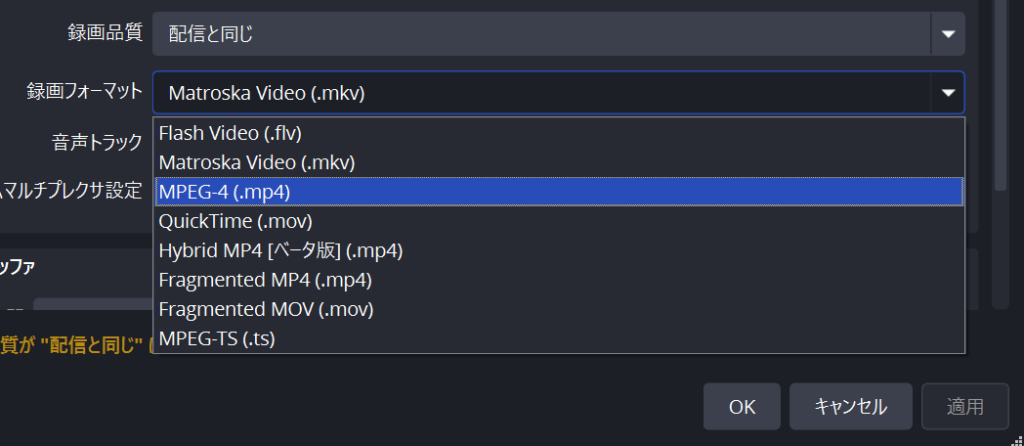This screenshot has height=446, width=1024.
Task: Click the 録画フォーマット dropdown arrow
Action: (x=948, y=93)
